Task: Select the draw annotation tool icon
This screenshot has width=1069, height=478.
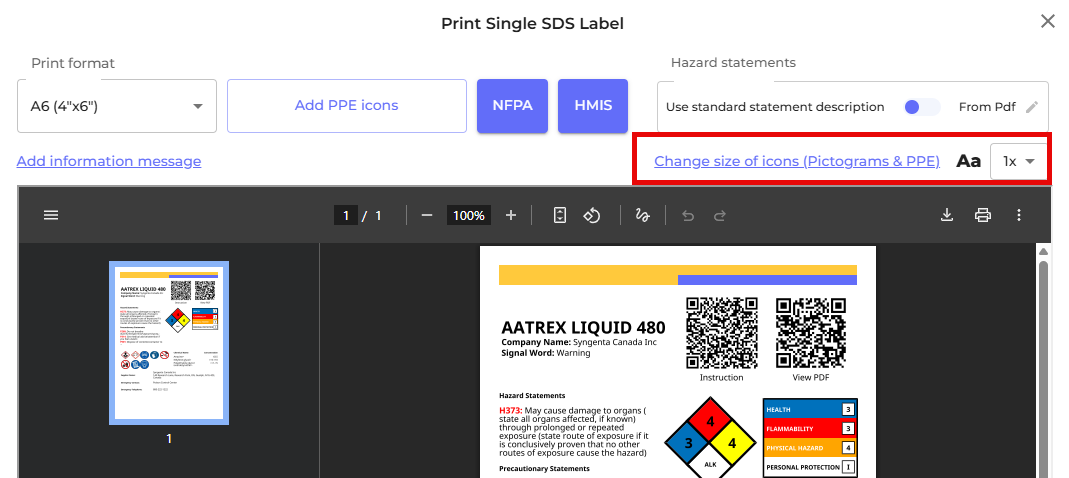Action: [x=642, y=215]
